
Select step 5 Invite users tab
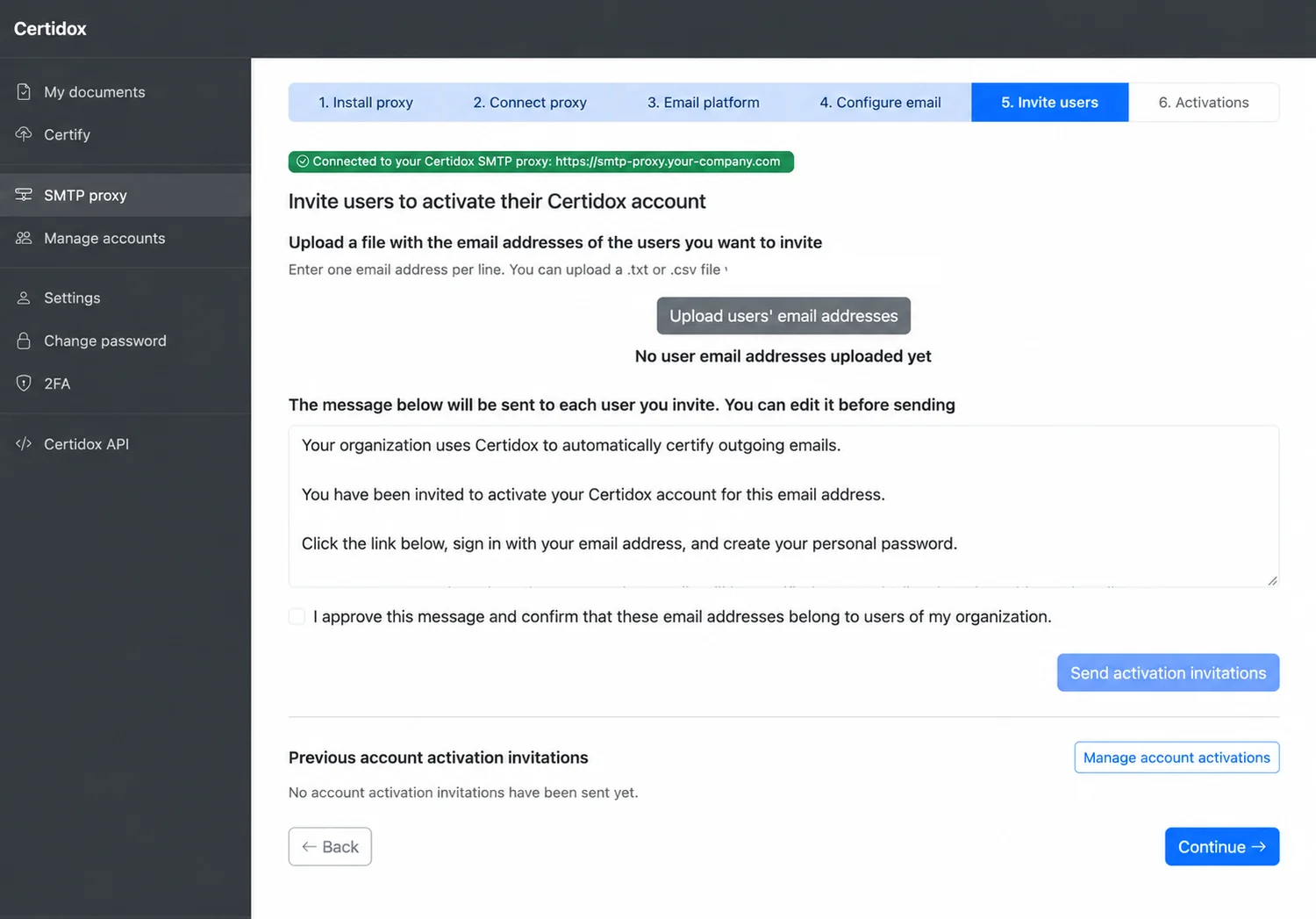click(1049, 102)
